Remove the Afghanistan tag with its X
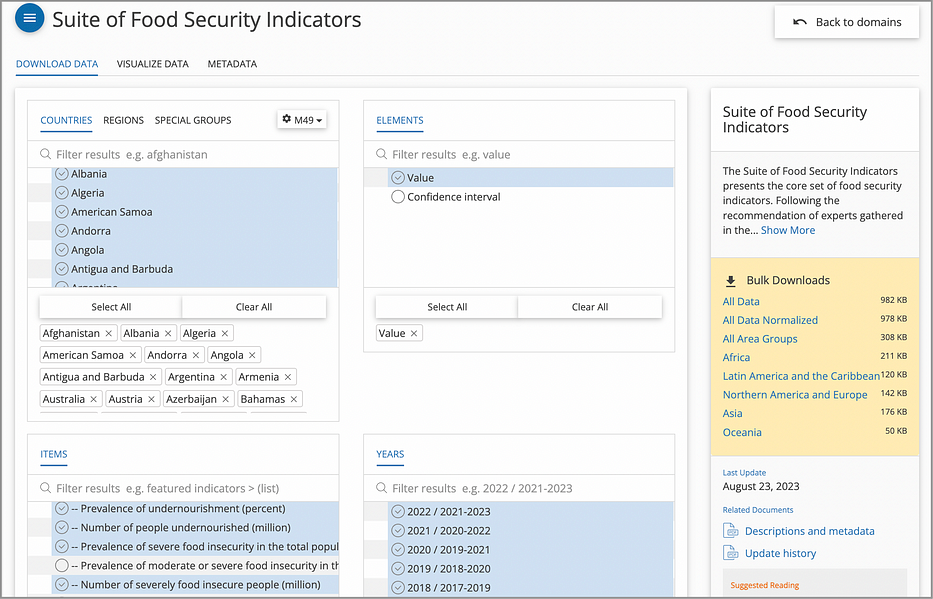This screenshot has height=599, width=933. pos(108,333)
